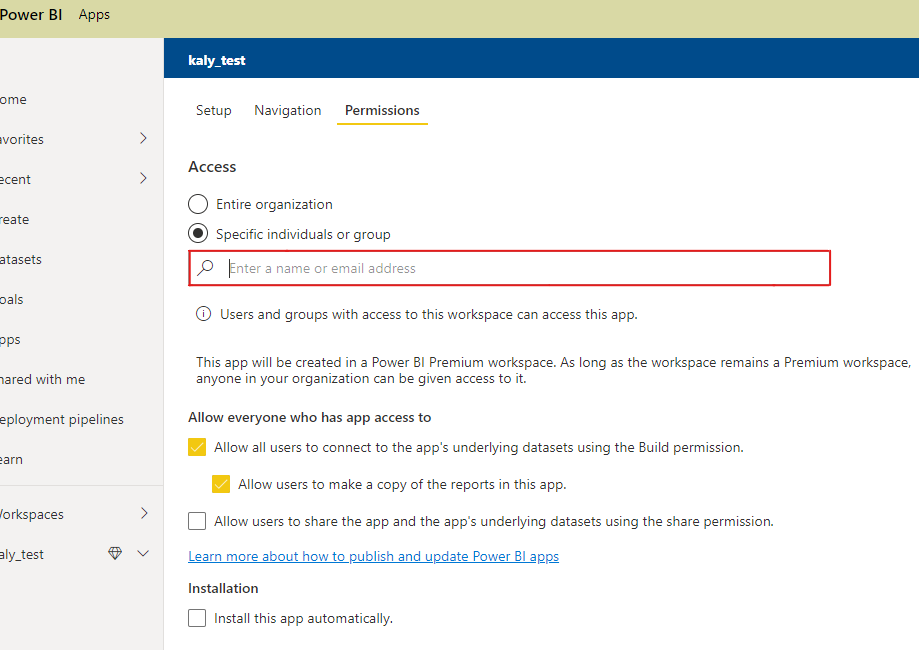The height and width of the screenshot is (650, 919).
Task: Click the kaly_test app title in blue banner
Action: coord(217,60)
